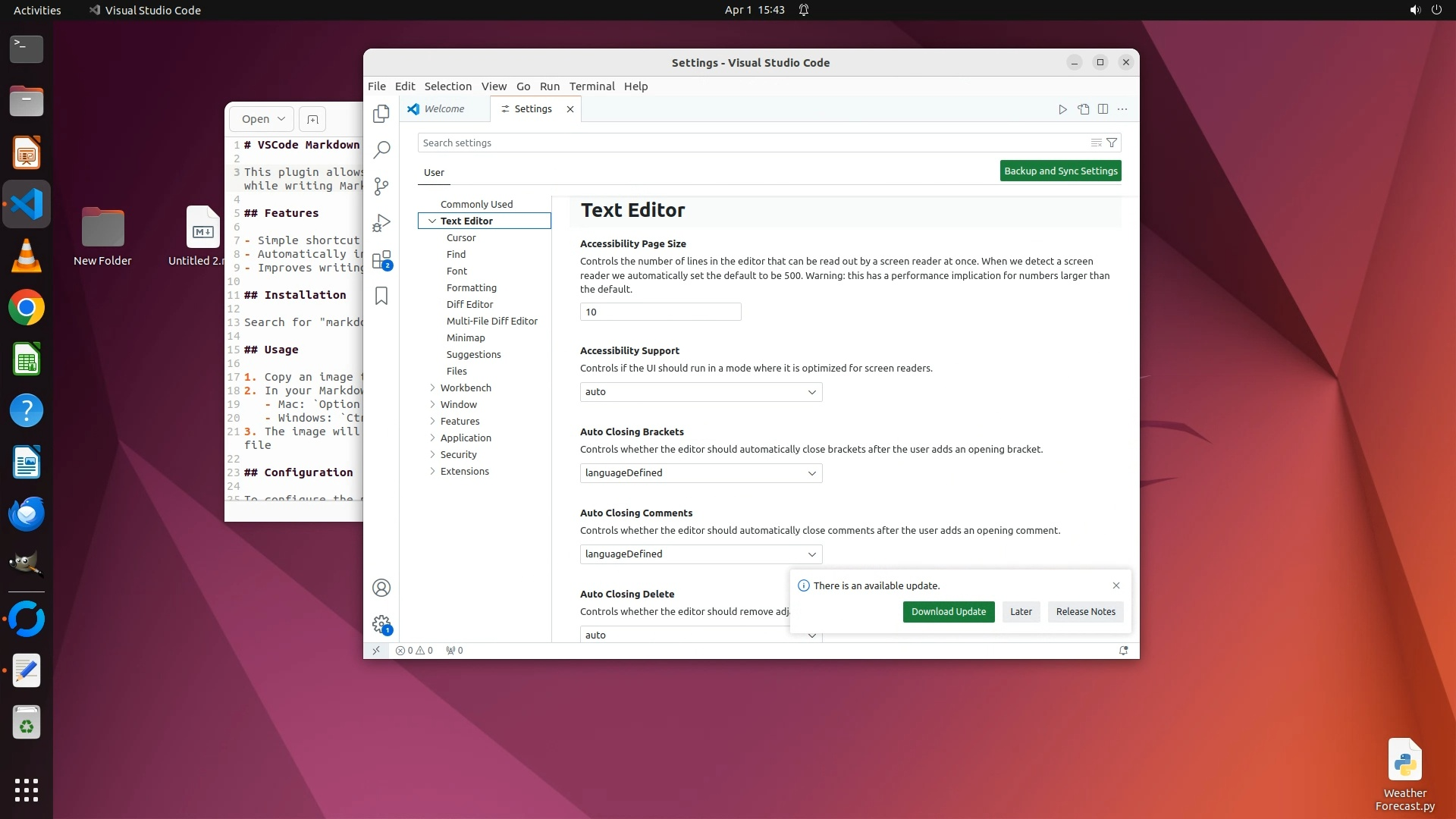Click Backup and Sync Settings button
Image resolution: width=1456 pixels, height=819 pixels.
[x=1060, y=171]
